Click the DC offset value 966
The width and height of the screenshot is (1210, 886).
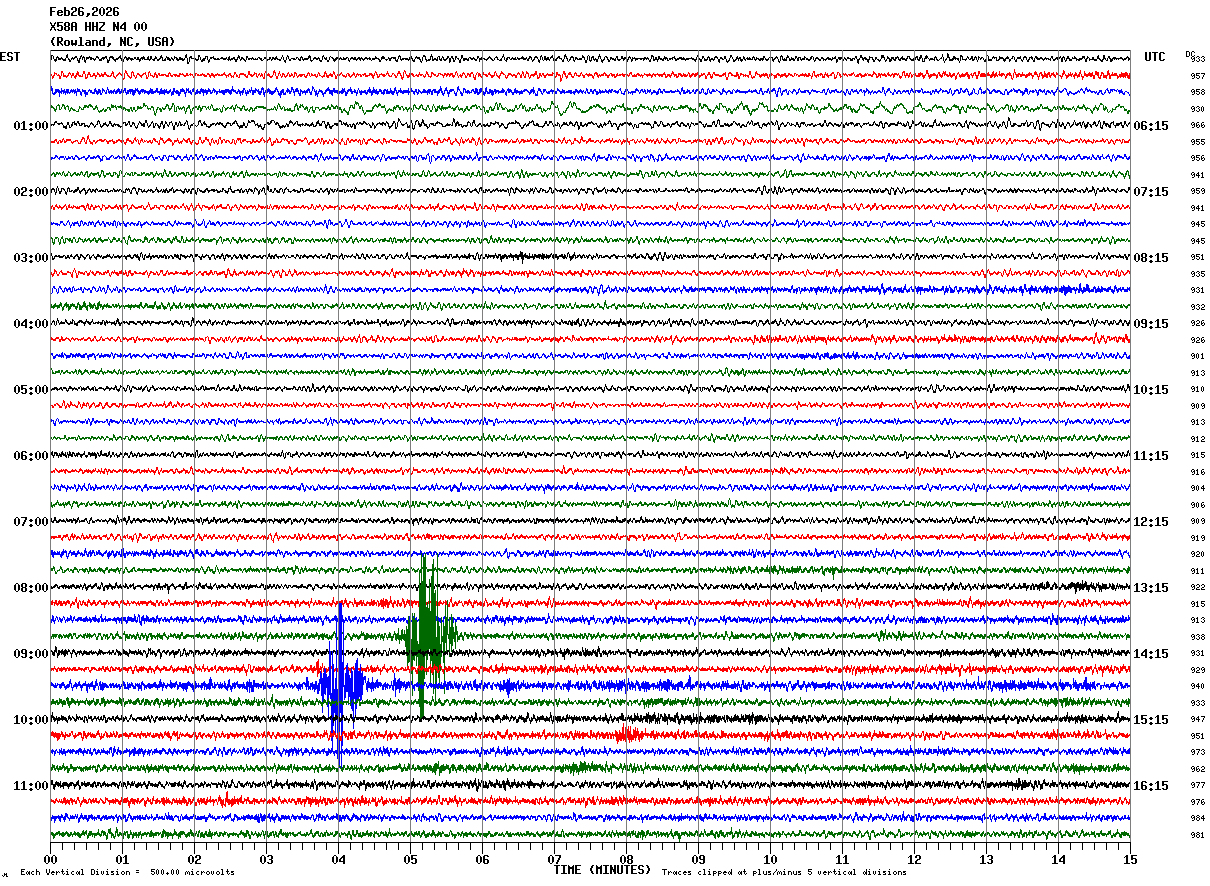(x=1197, y=126)
